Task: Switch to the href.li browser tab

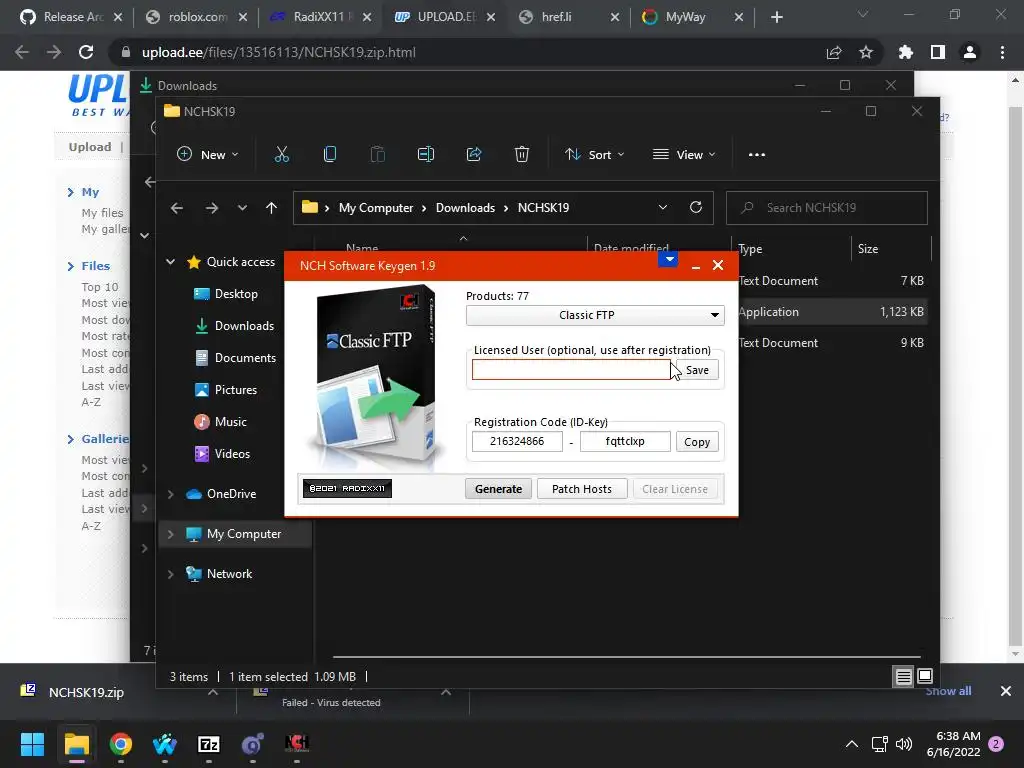Action: pos(569,17)
